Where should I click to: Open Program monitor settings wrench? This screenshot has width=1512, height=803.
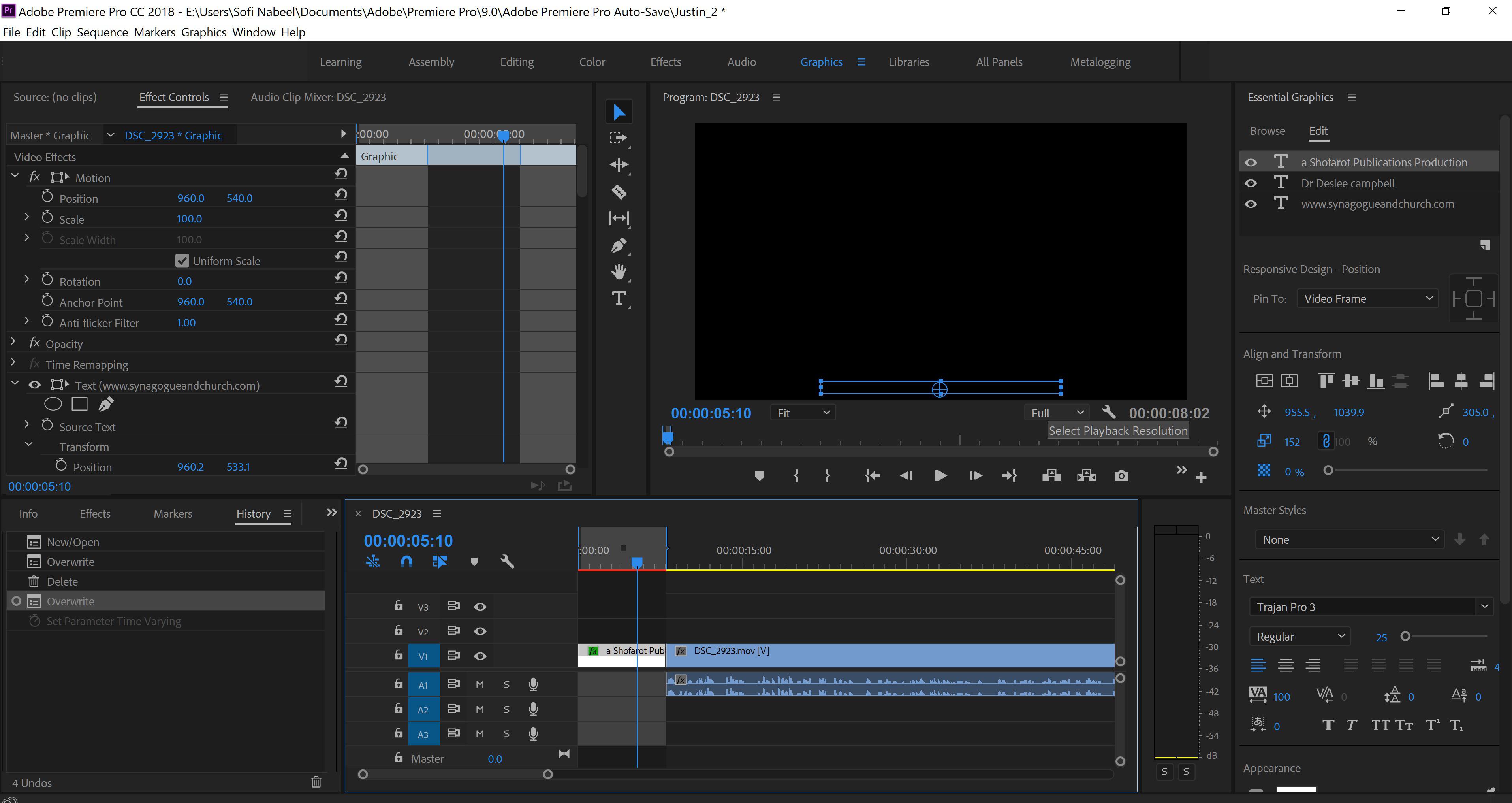1108,412
